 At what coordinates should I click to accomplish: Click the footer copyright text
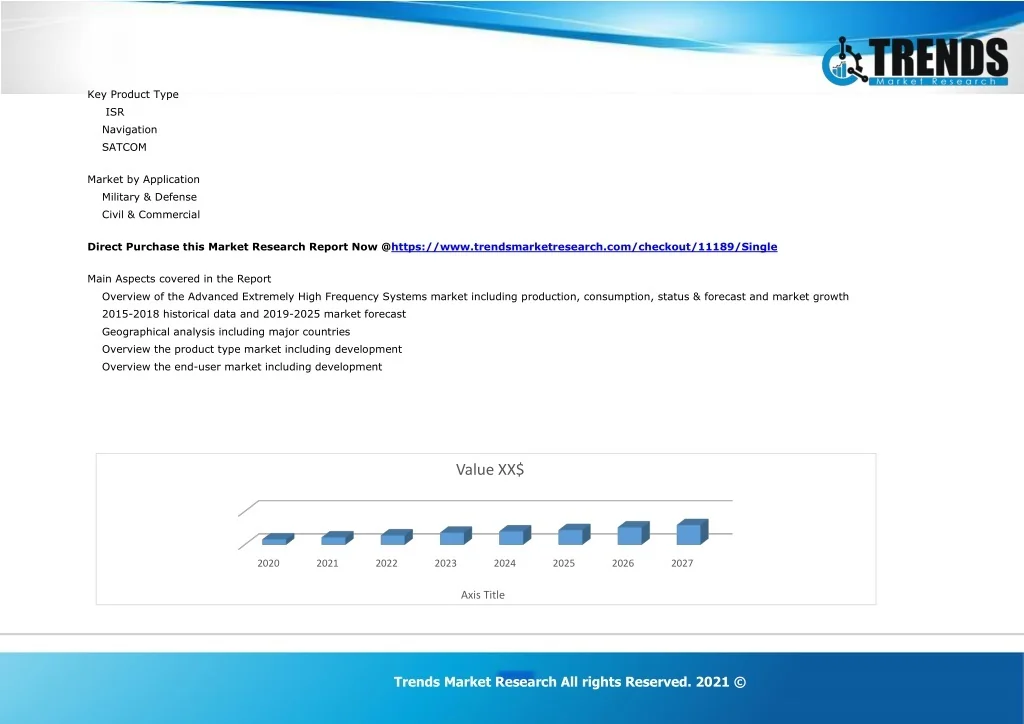569,682
